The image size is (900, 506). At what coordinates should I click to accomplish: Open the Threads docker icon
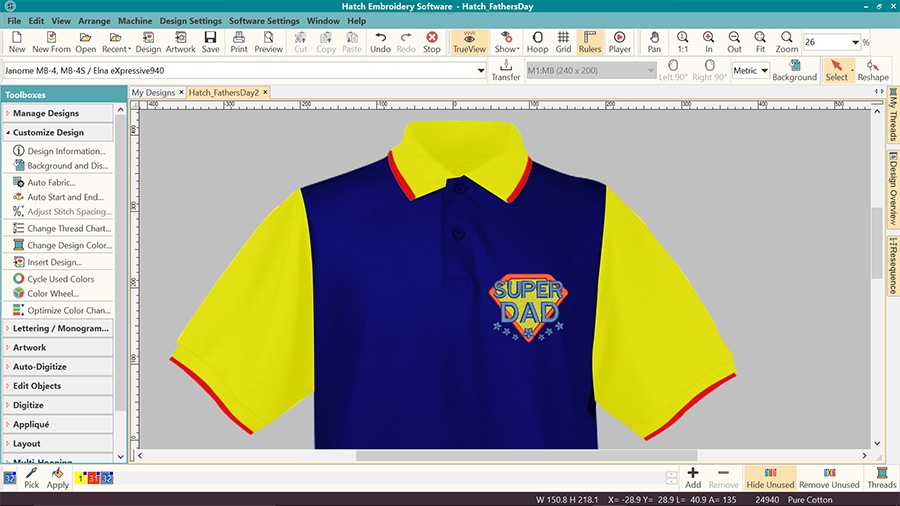(x=881, y=478)
